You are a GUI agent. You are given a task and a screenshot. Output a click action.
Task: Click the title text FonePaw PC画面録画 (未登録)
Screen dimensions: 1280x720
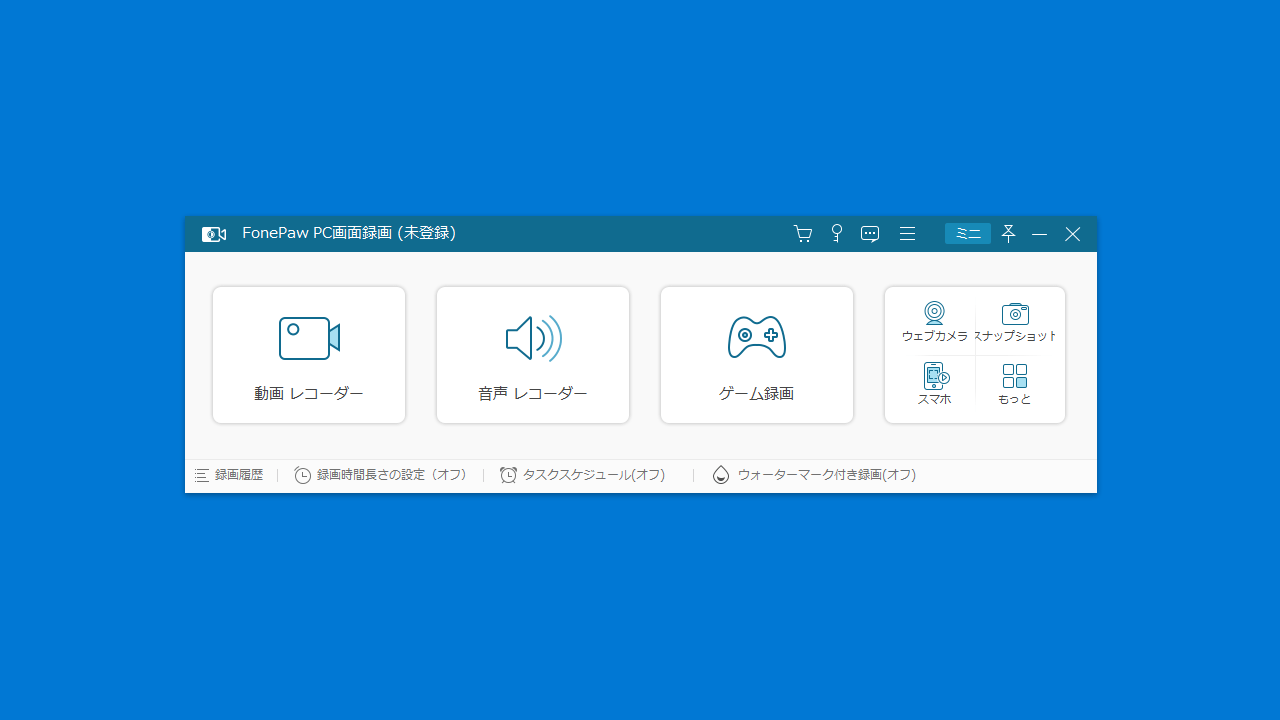click(349, 233)
